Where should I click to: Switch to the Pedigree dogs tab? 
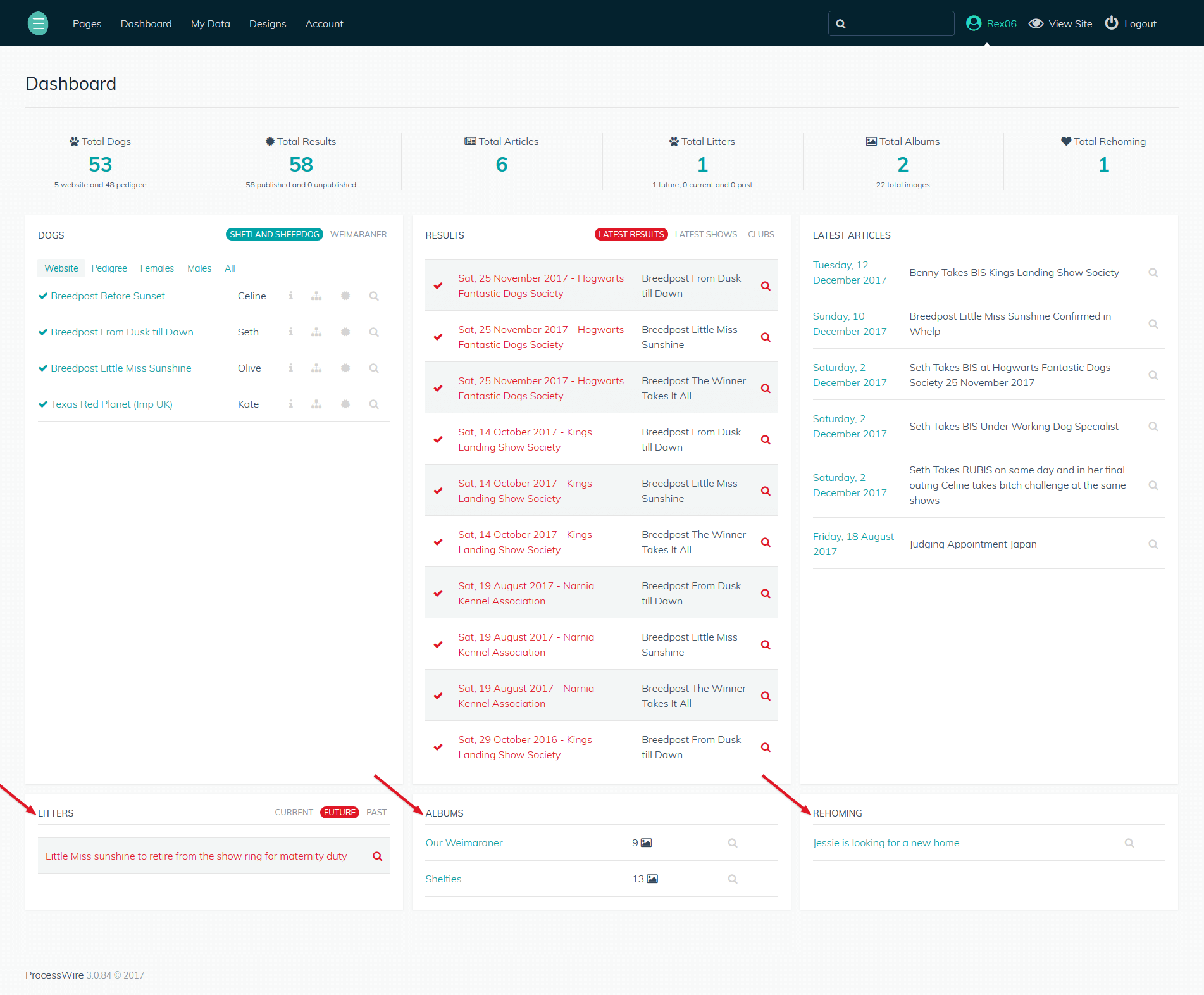point(109,268)
